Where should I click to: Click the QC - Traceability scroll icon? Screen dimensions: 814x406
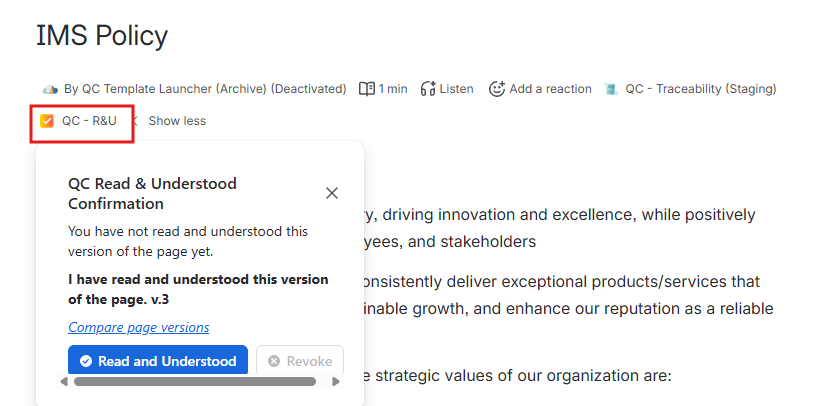(611, 89)
